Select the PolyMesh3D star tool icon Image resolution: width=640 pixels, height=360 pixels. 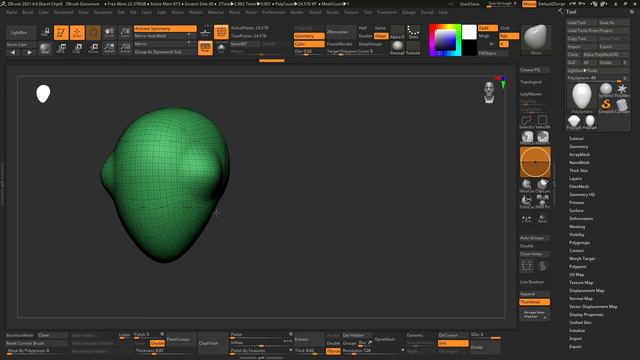[x=622, y=89]
